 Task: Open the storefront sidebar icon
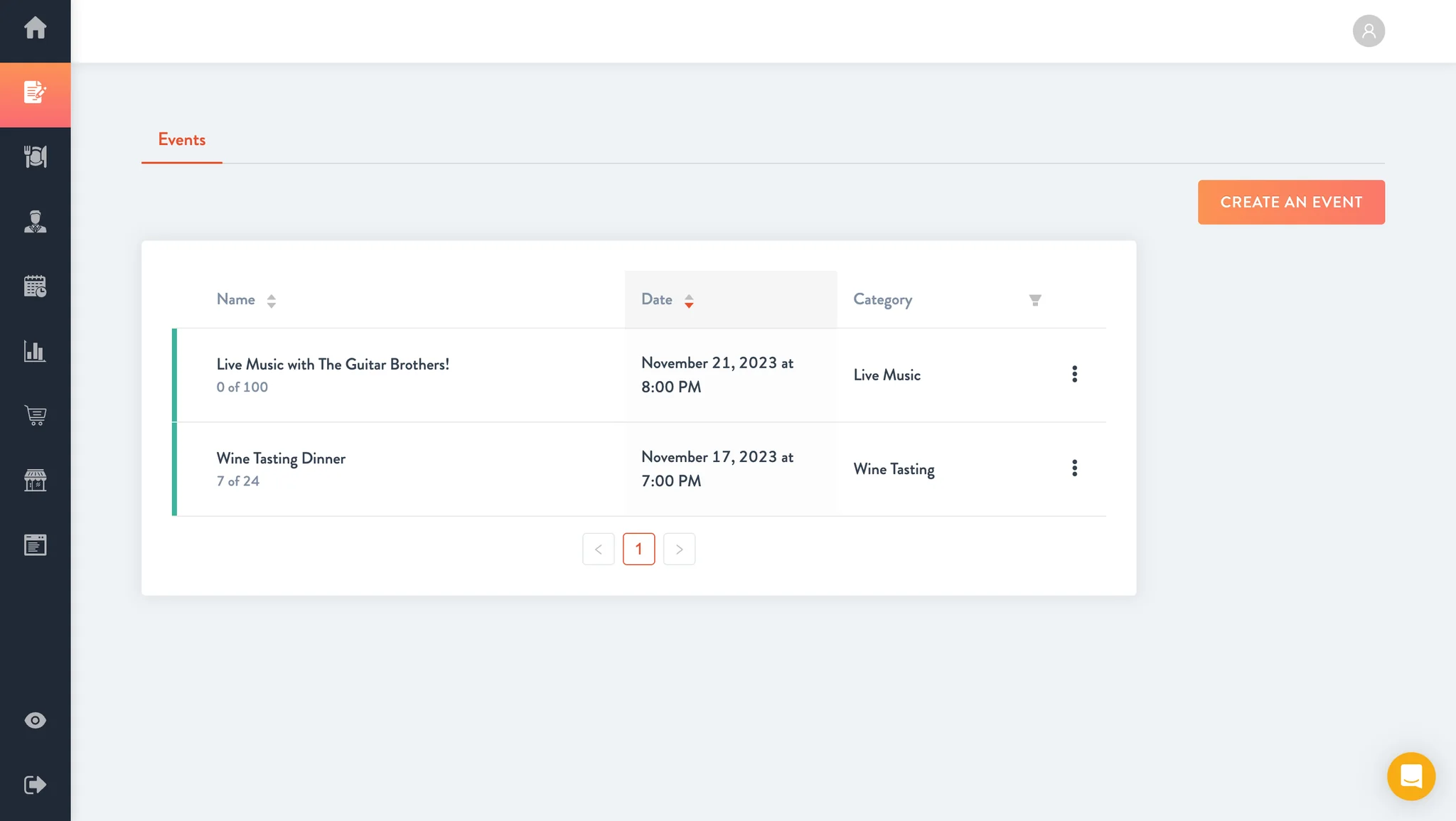click(35, 481)
